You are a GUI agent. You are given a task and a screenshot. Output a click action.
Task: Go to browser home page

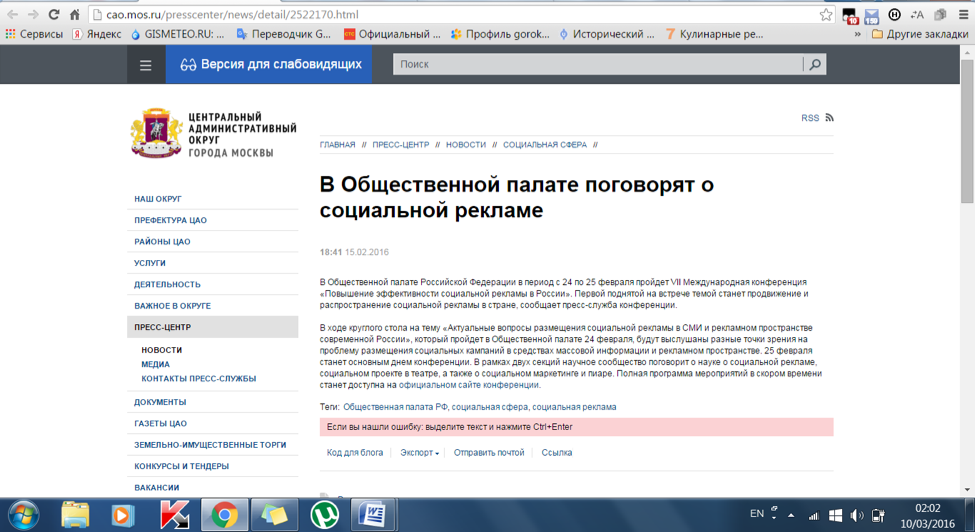tap(75, 14)
